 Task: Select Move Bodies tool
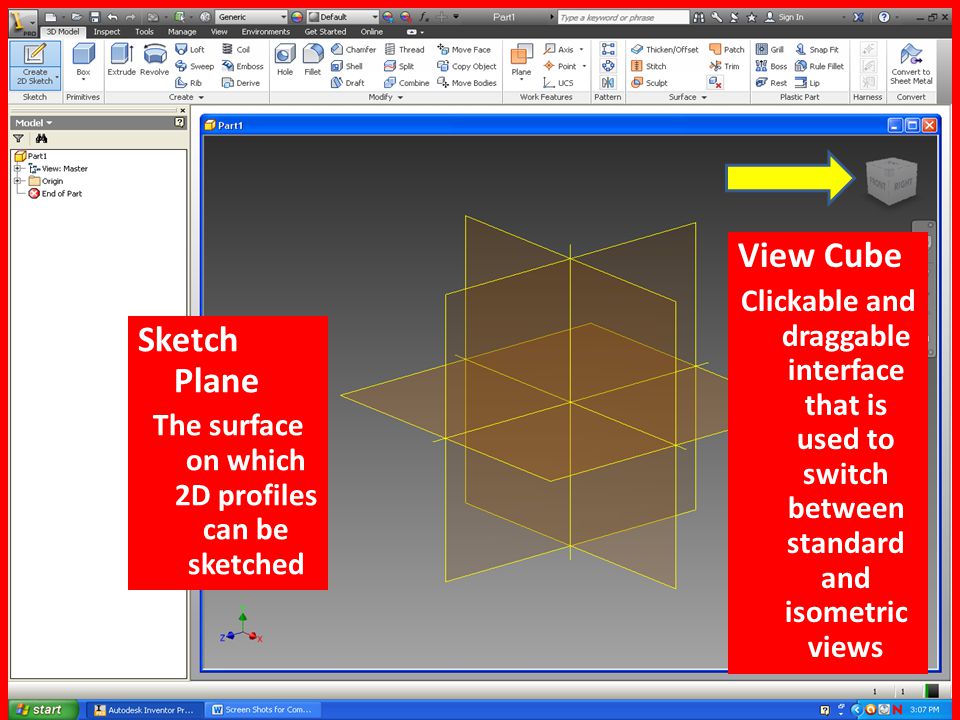[467, 83]
